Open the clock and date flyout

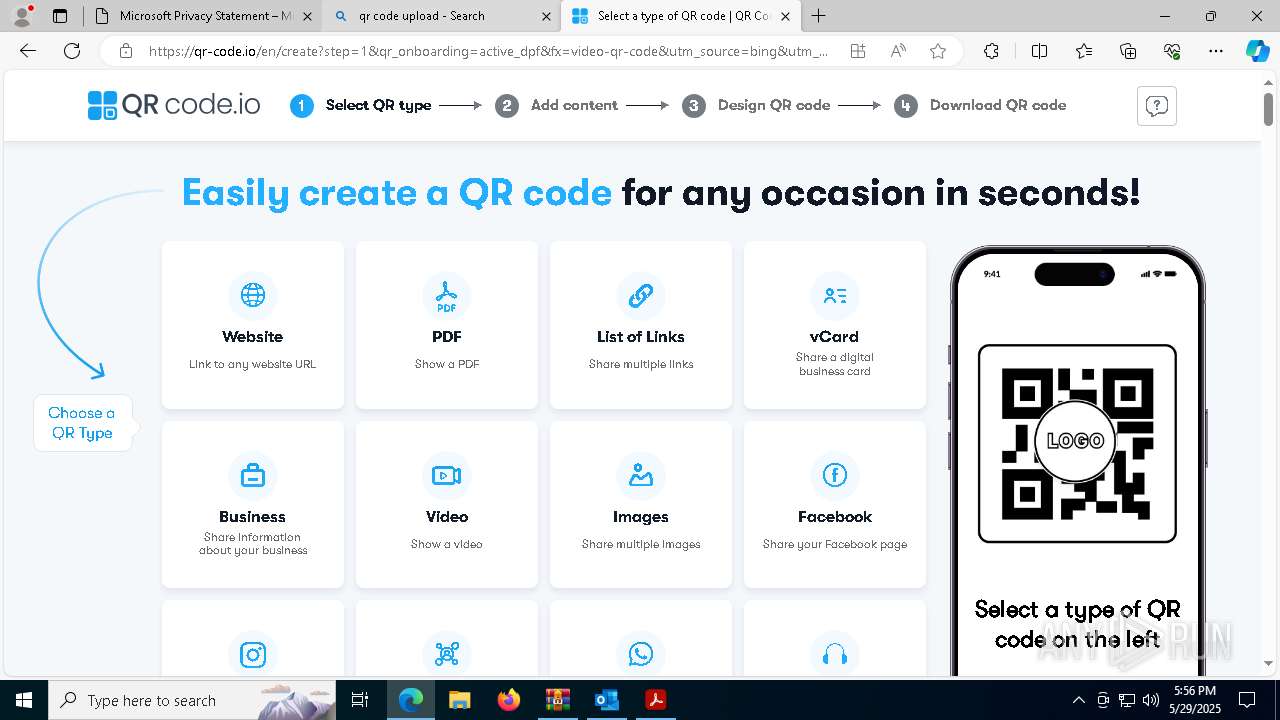pos(1195,700)
